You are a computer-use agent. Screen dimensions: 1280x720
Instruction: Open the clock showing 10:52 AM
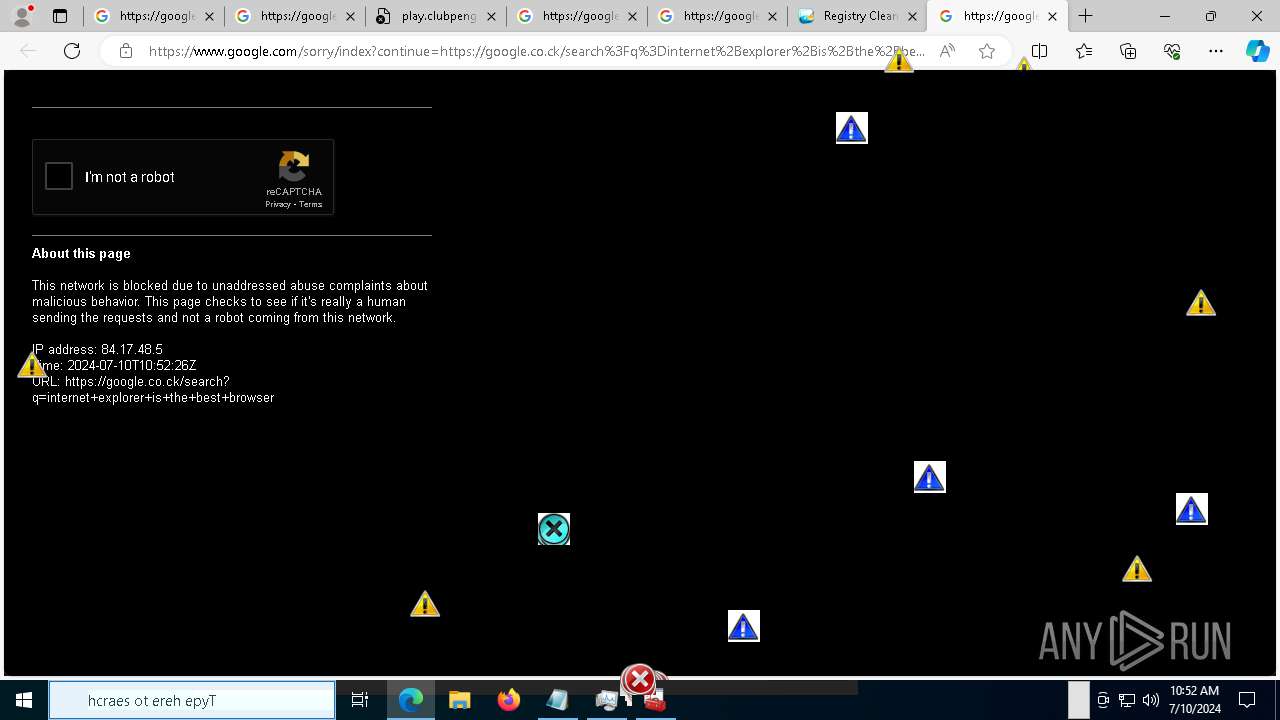point(1195,700)
